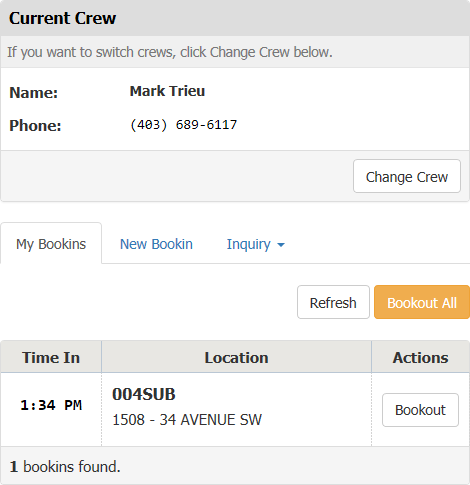The image size is (470, 485).
Task: Click the Actions column header
Action: point(421,357)
